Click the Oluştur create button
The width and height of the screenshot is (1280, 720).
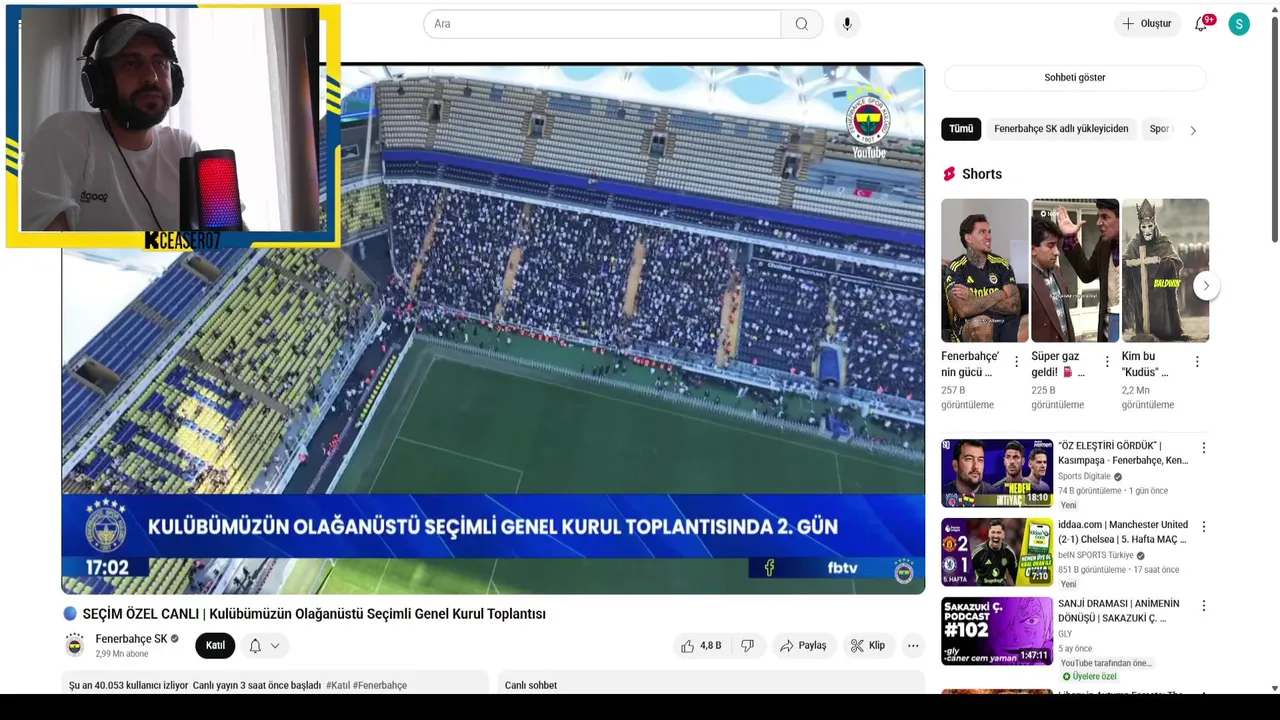(1146, 24)
